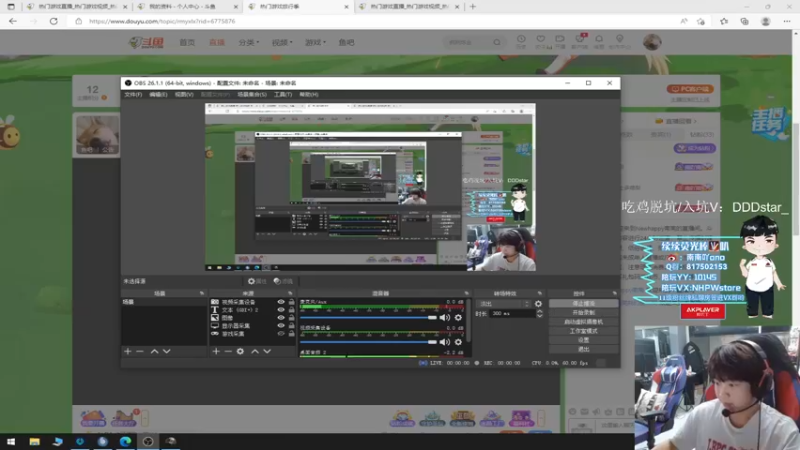Refresh the Douyu page in Edge

[x=54, y=21]
